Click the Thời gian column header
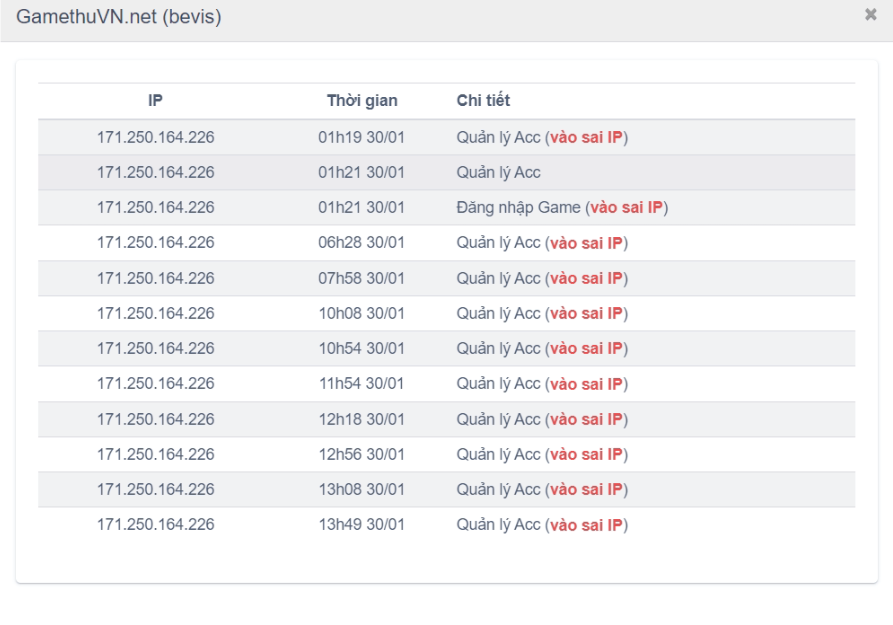Viewport: 893px width, 625px height. coord(362,100)
